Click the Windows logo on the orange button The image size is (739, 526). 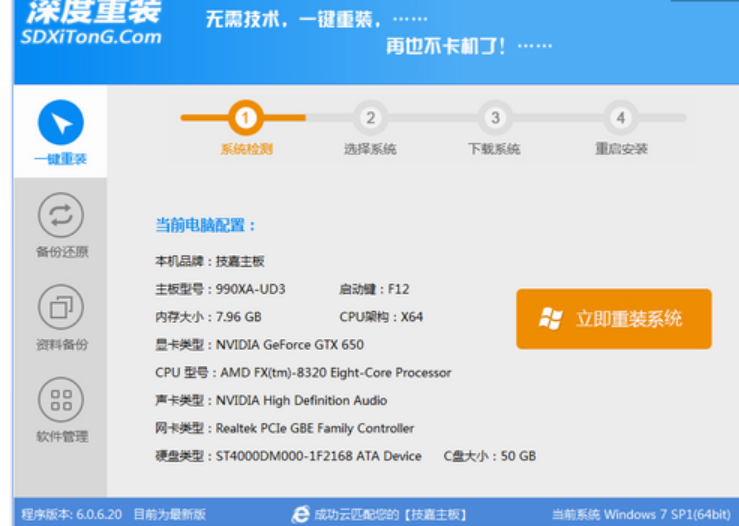[x=550, y=319]
